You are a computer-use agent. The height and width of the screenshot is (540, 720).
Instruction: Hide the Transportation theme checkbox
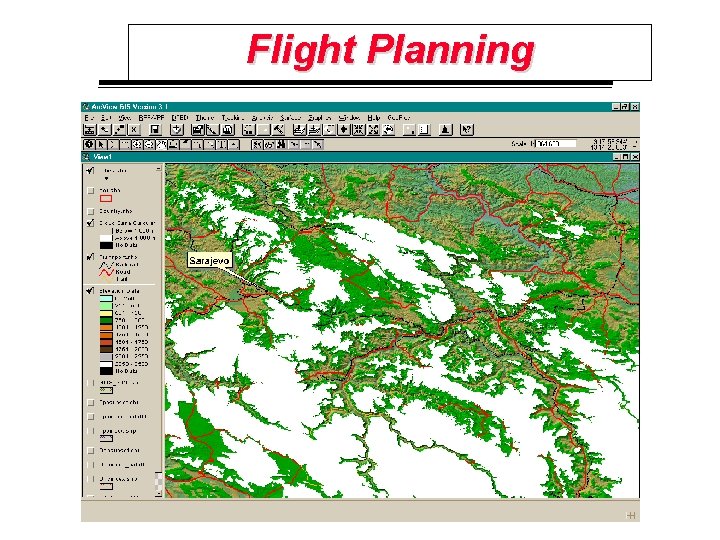tap(90, 257)
